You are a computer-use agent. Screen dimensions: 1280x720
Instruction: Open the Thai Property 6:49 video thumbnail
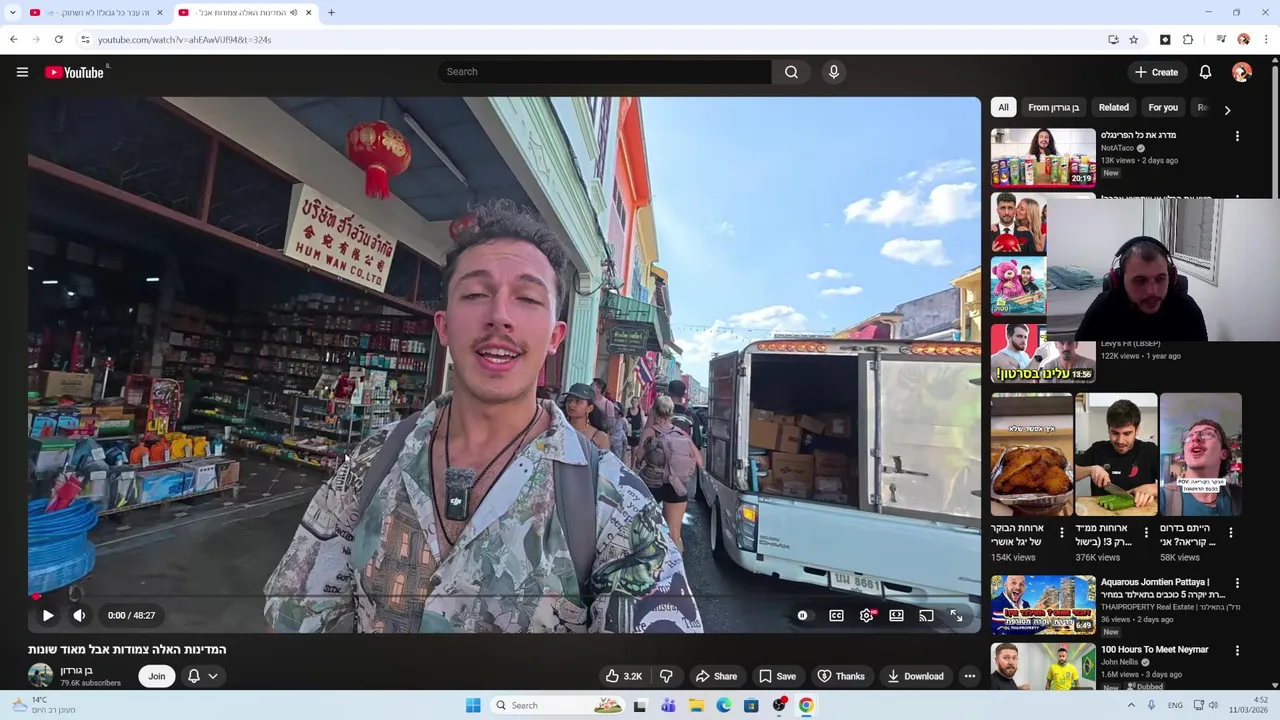[1043, 605]
